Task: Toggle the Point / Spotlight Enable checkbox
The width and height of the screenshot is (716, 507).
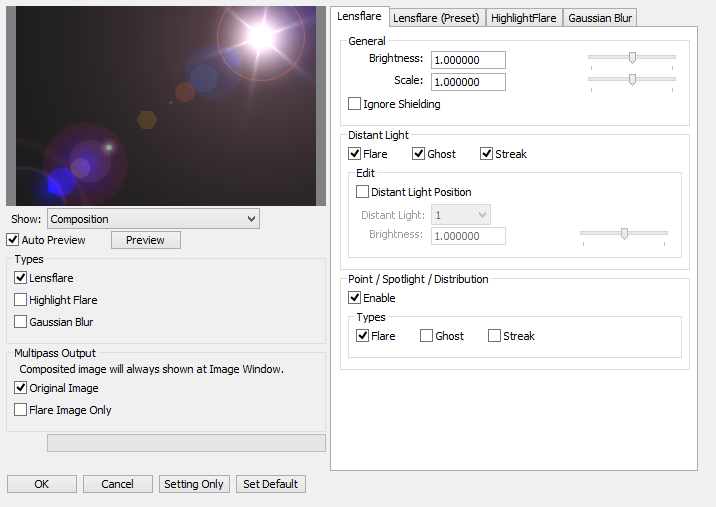Action: click(x=354, y=297)
